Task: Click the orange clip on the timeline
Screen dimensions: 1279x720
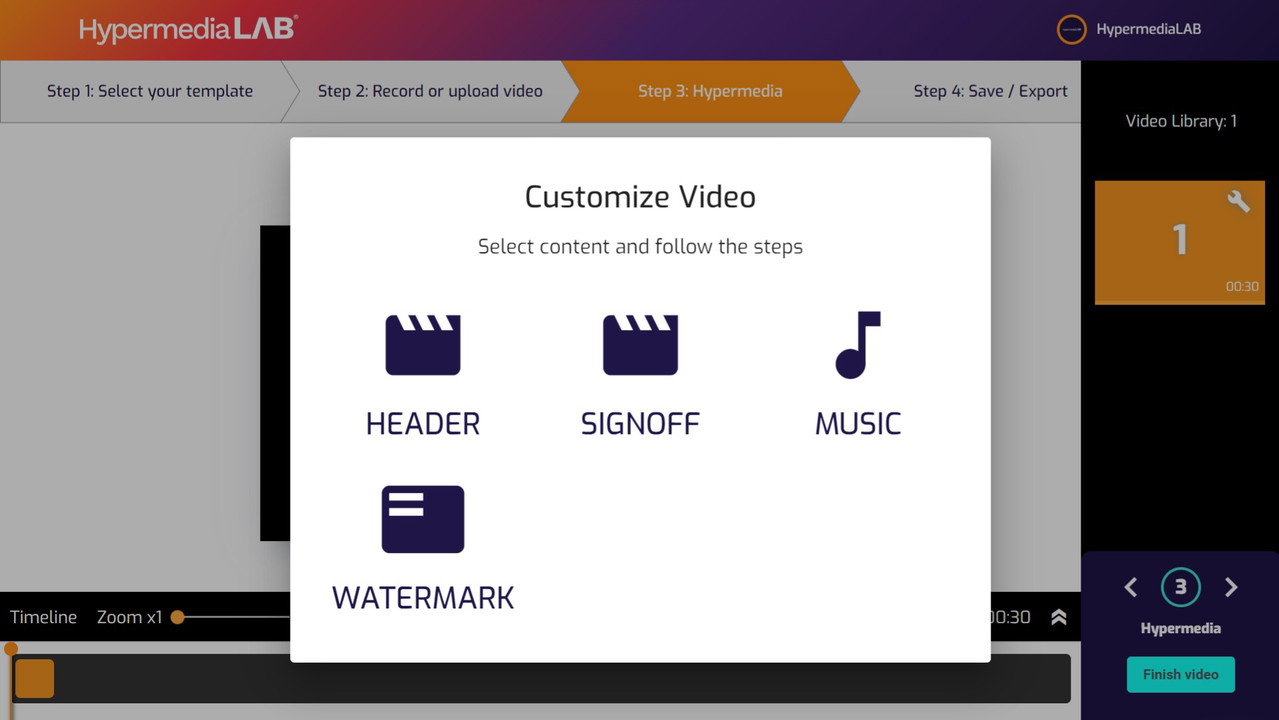Action: coord(34,678)
